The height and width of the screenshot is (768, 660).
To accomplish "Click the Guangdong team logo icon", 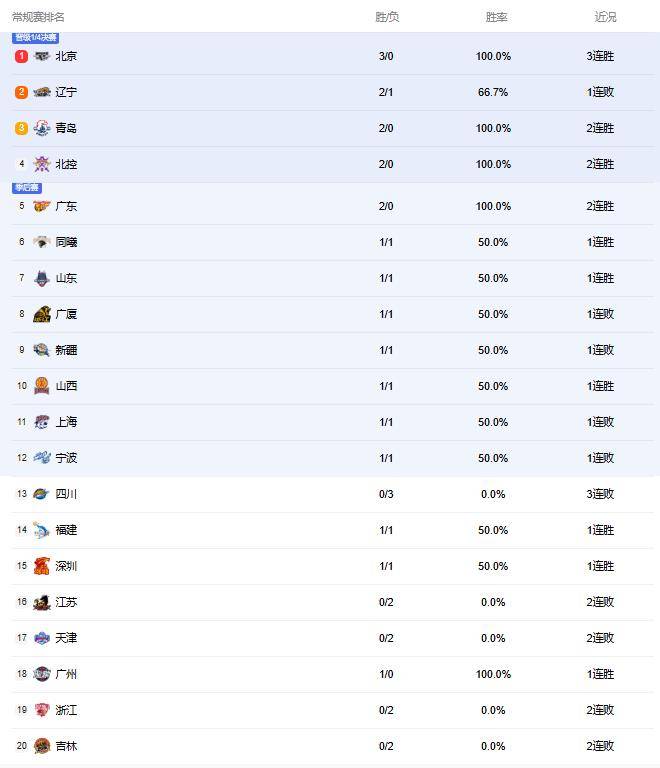I will click(41, 206).
